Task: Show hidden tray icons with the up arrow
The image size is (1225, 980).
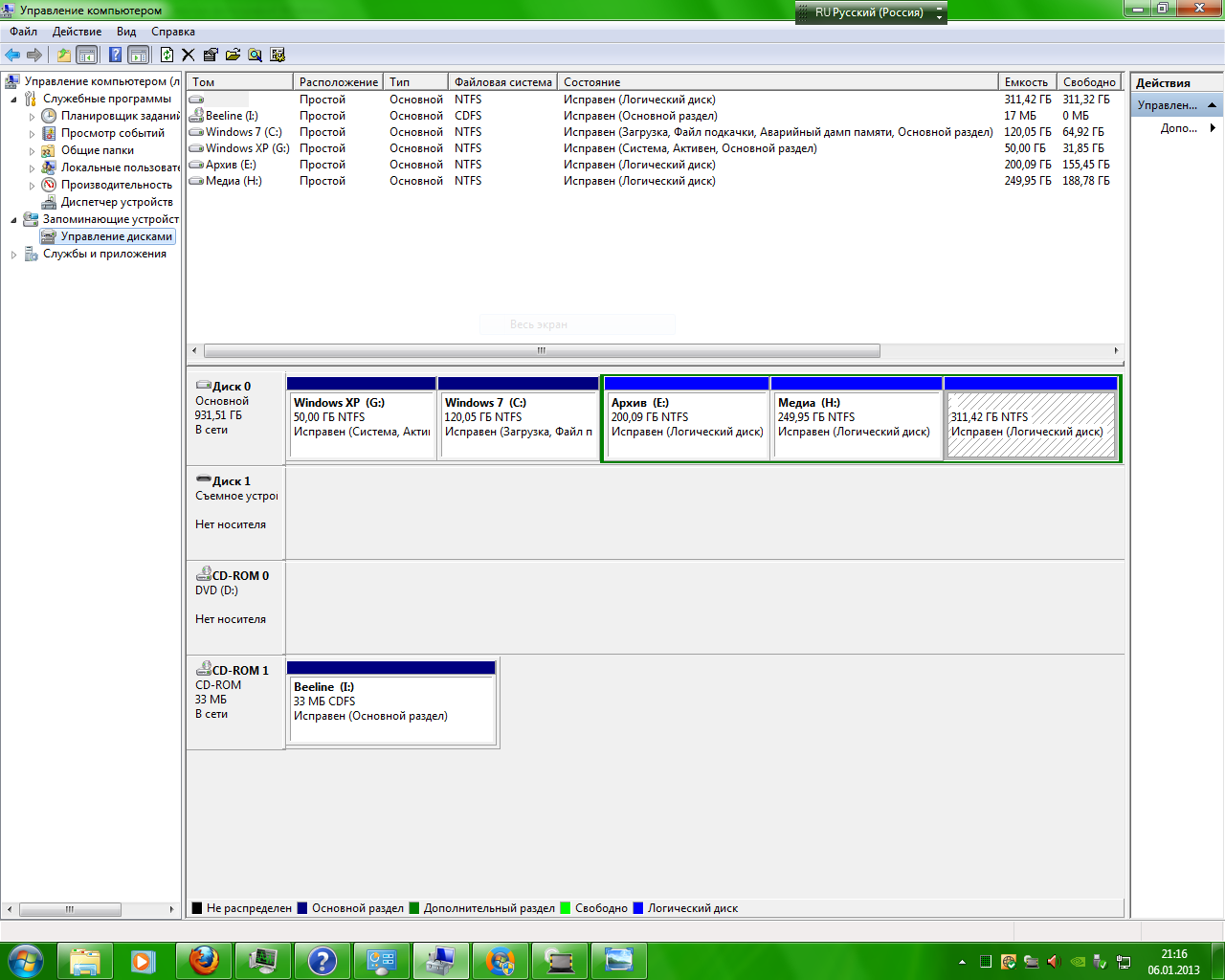Action: coord(962,962)
